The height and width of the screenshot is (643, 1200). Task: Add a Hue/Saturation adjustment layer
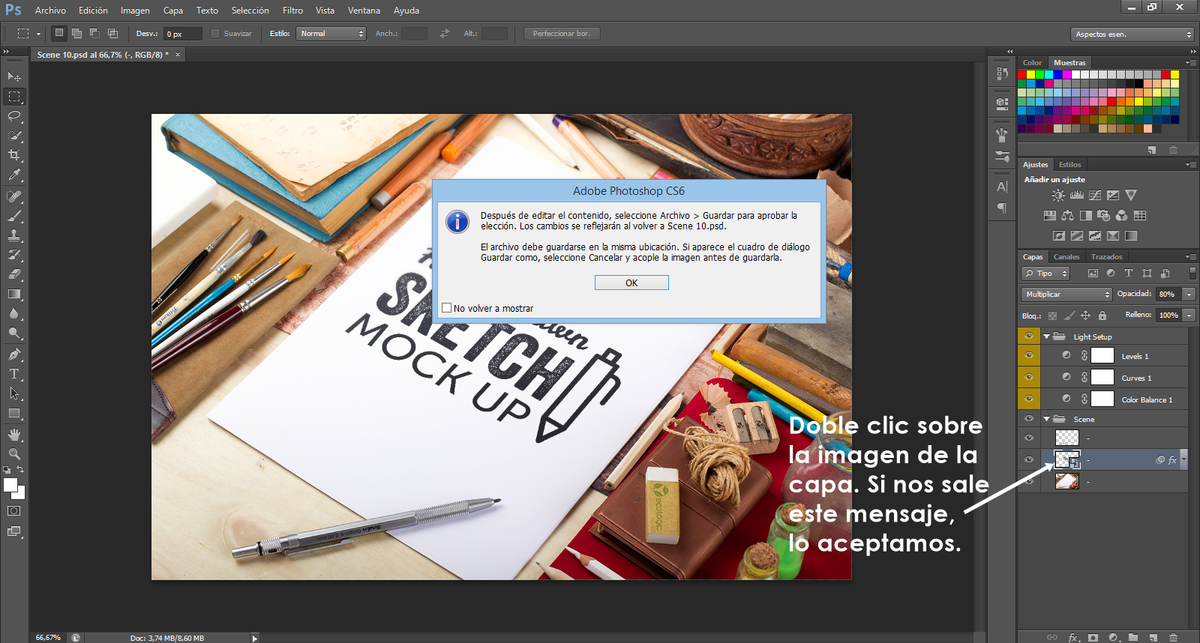1050,215
